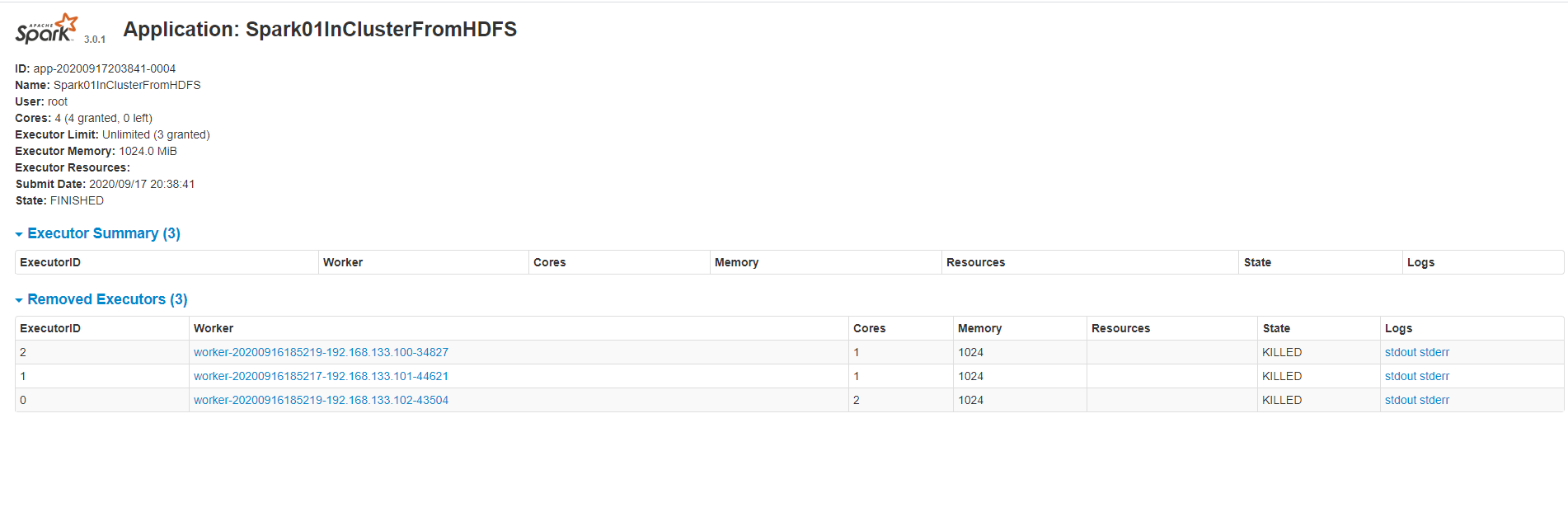Click the State: FINISHED line
1568x531 pixels.
tap(59, 200)
